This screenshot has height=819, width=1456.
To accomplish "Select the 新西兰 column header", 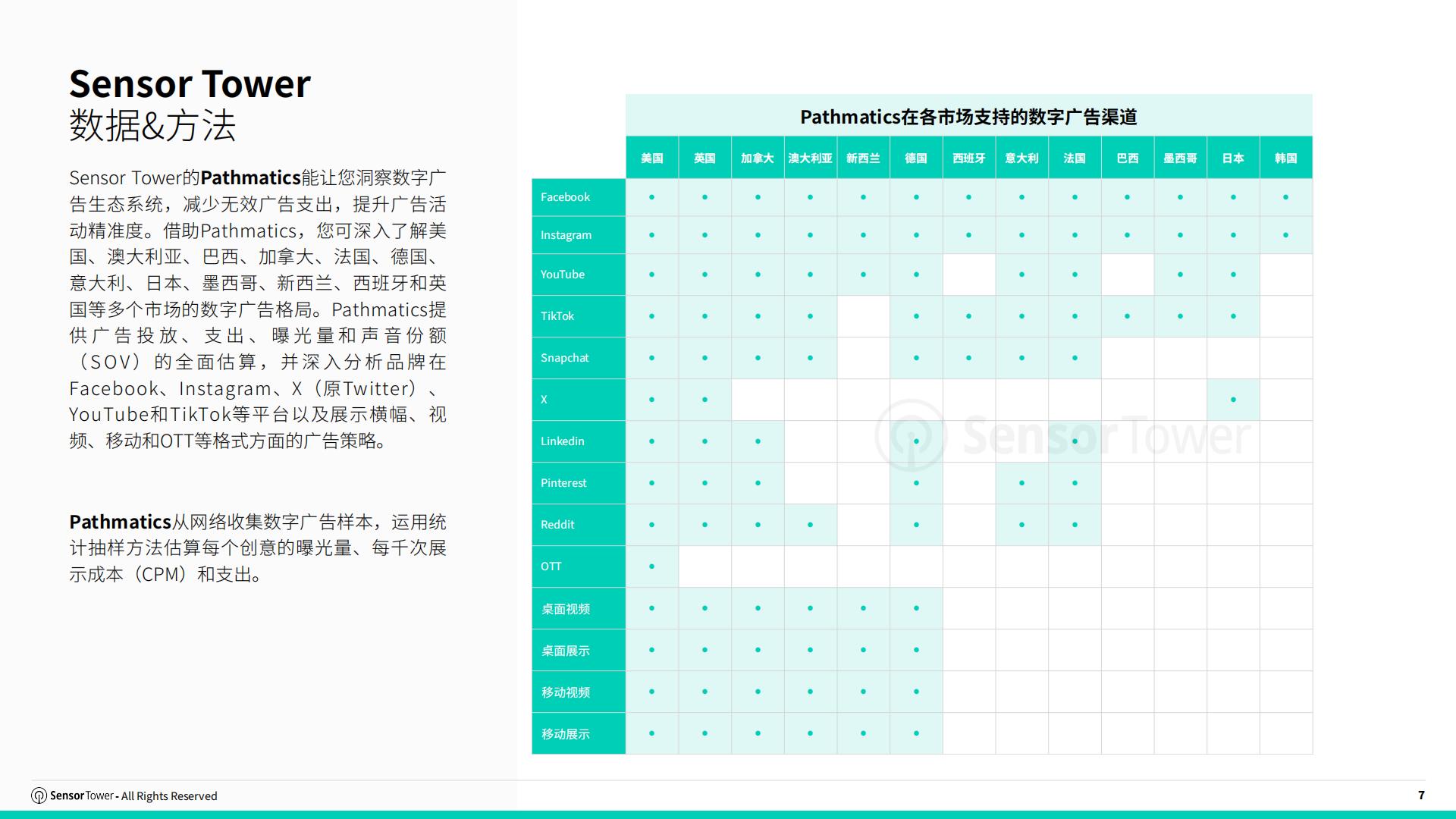I will click(863, 158).
